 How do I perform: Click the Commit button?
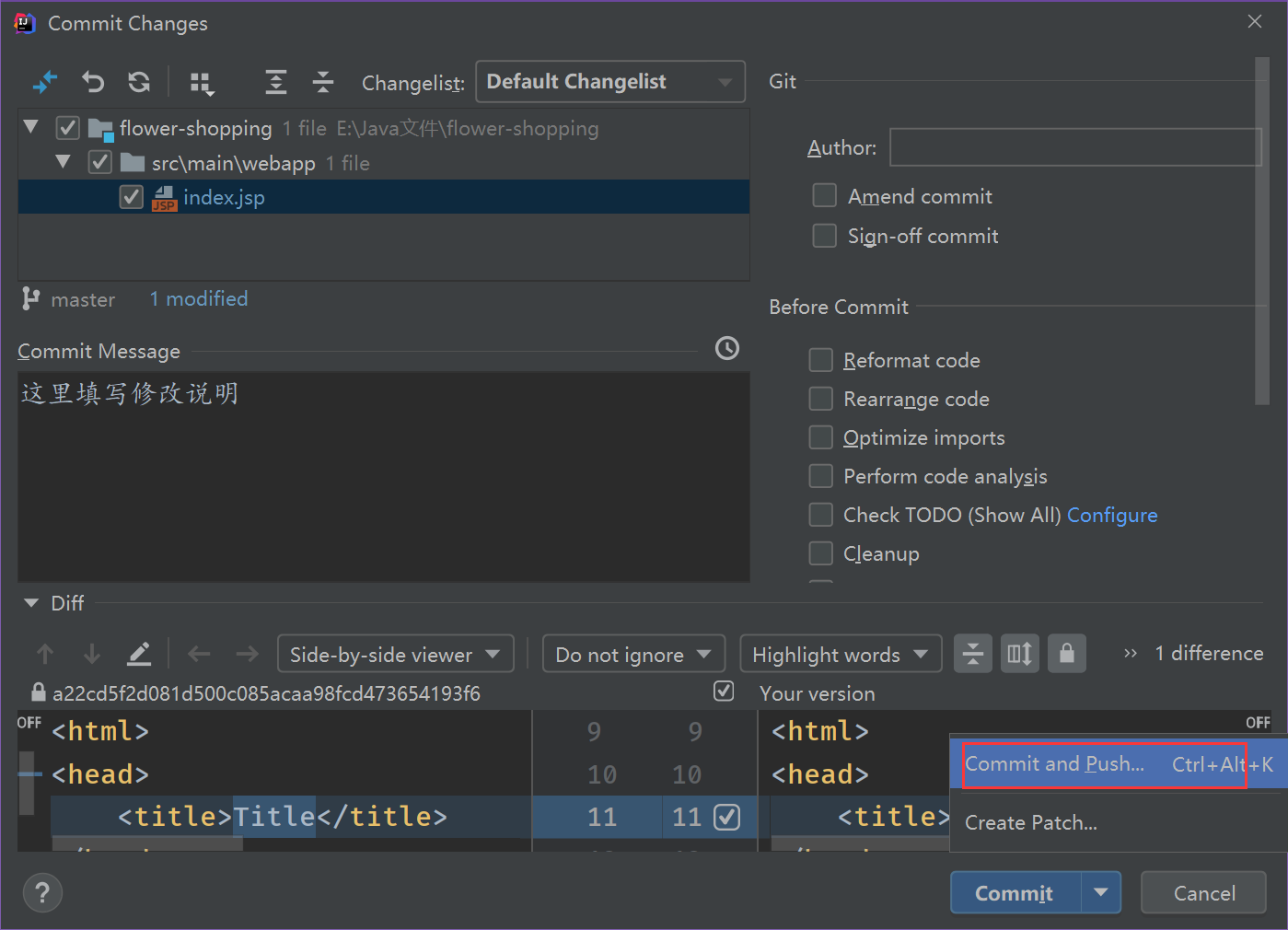[x=1015, y=892]
